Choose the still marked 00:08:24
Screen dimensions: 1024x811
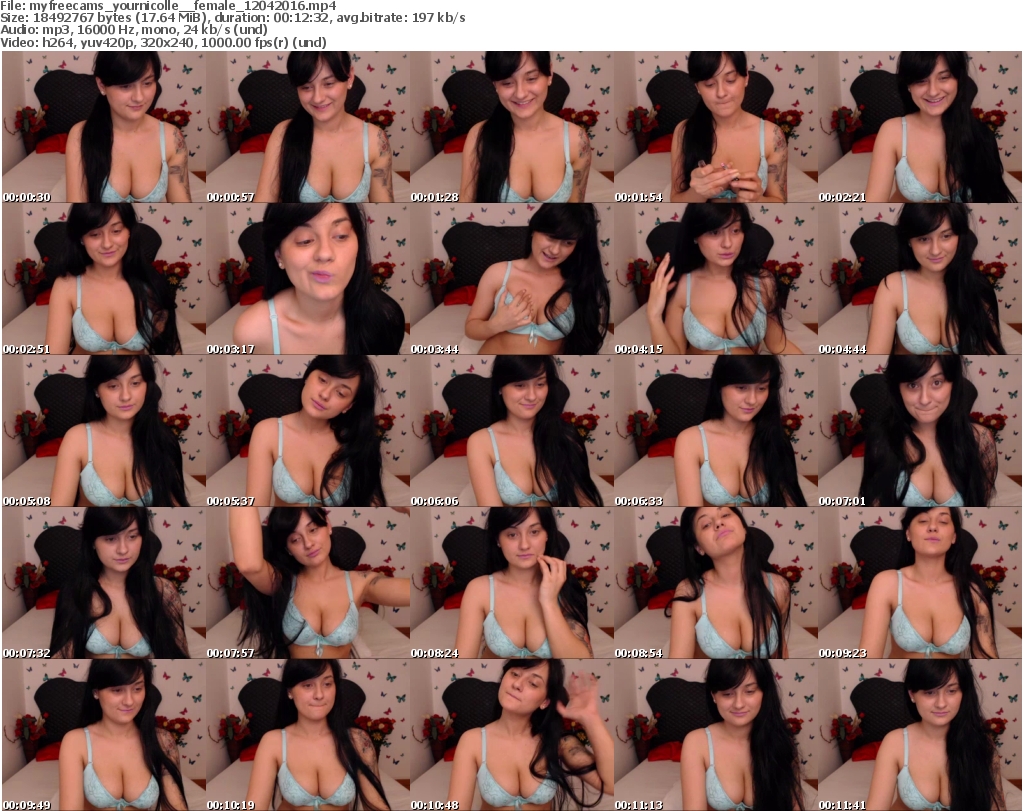click(x=512, y=583)
